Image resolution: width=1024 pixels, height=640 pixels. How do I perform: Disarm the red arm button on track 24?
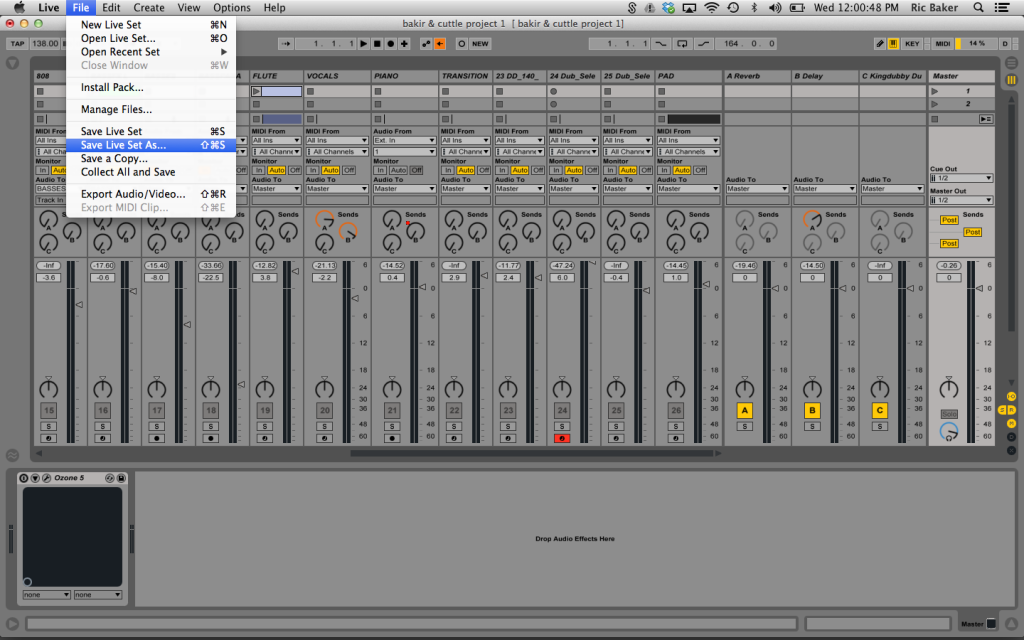562,438
